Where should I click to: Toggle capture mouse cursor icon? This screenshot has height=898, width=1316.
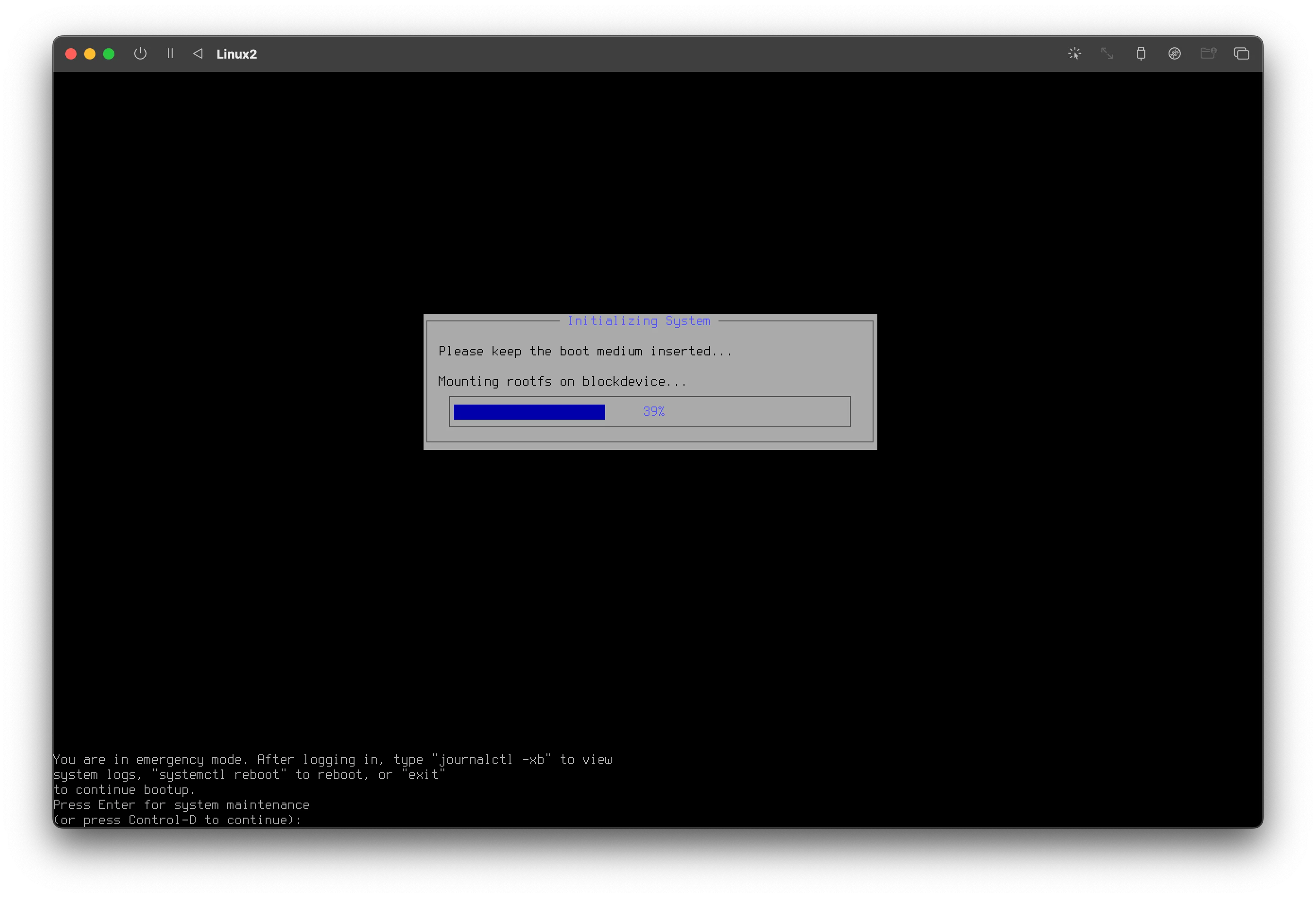click(1074, 54)
